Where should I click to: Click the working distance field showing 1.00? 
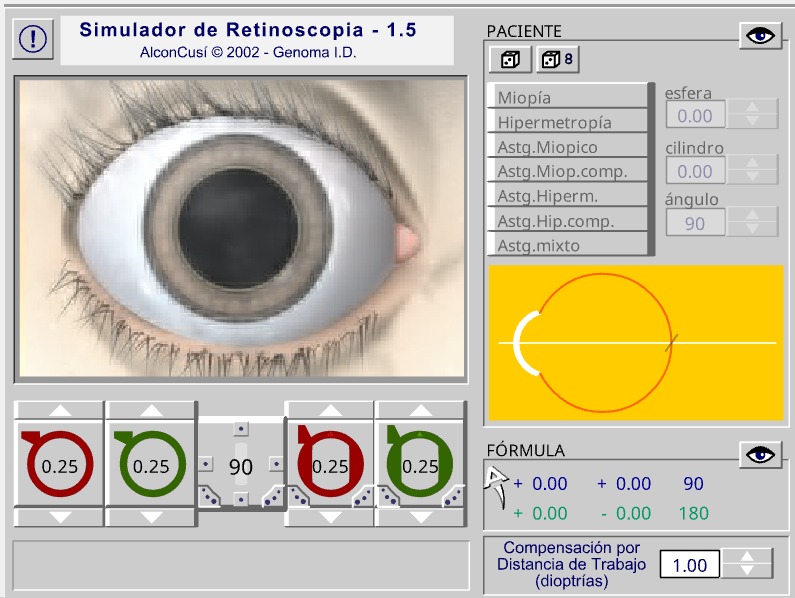(x=690, y=565)
